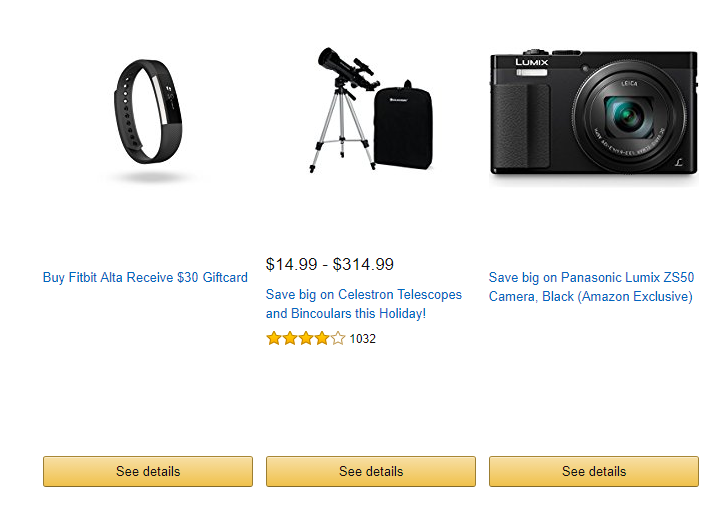
Task: Click the 'Camera, Black (Amazon Exclusive)' link line
Action: (x=591, y=297)
